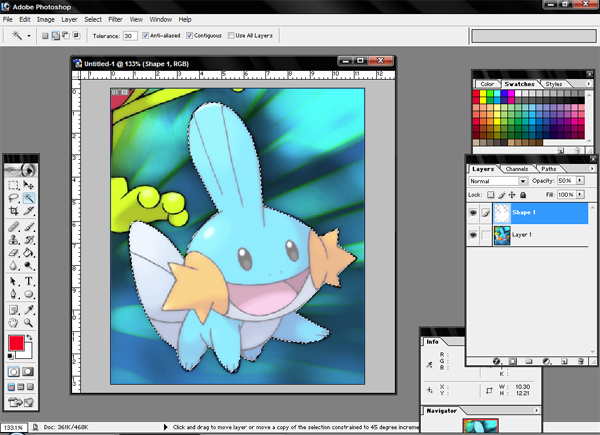Switch to the Paths tab
This screenshot has width=600, height=435.
click(x=548, y=169)
